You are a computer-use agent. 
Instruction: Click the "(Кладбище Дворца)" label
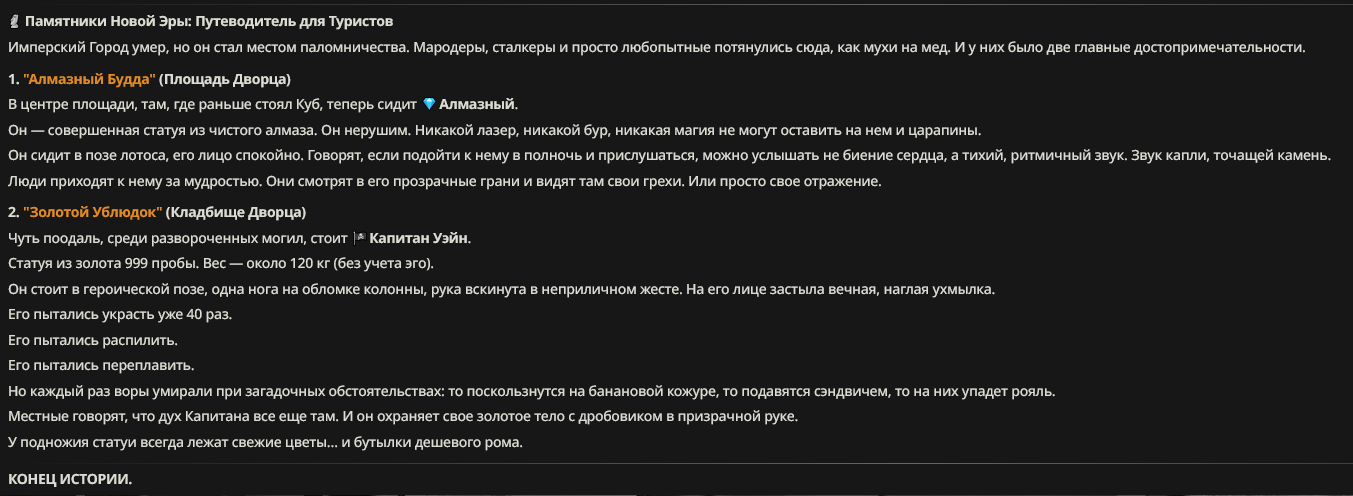click(236, 212)
